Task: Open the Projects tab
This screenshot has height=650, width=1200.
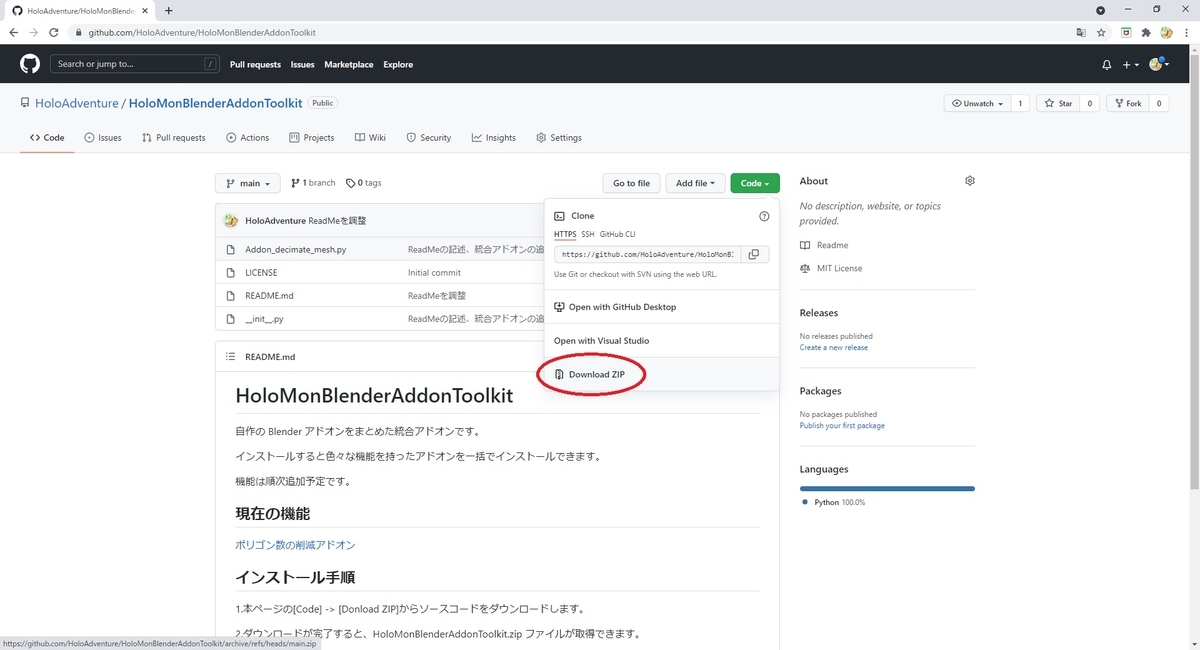Action: click(312, 138)
